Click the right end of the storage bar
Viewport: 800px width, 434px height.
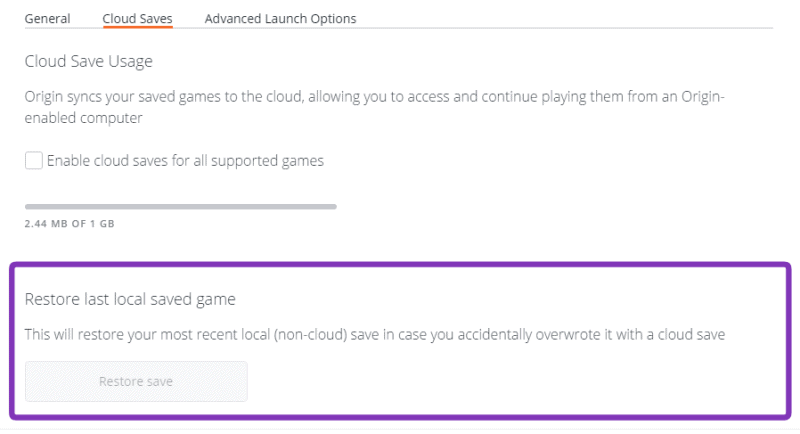click(x=333, y=207)
